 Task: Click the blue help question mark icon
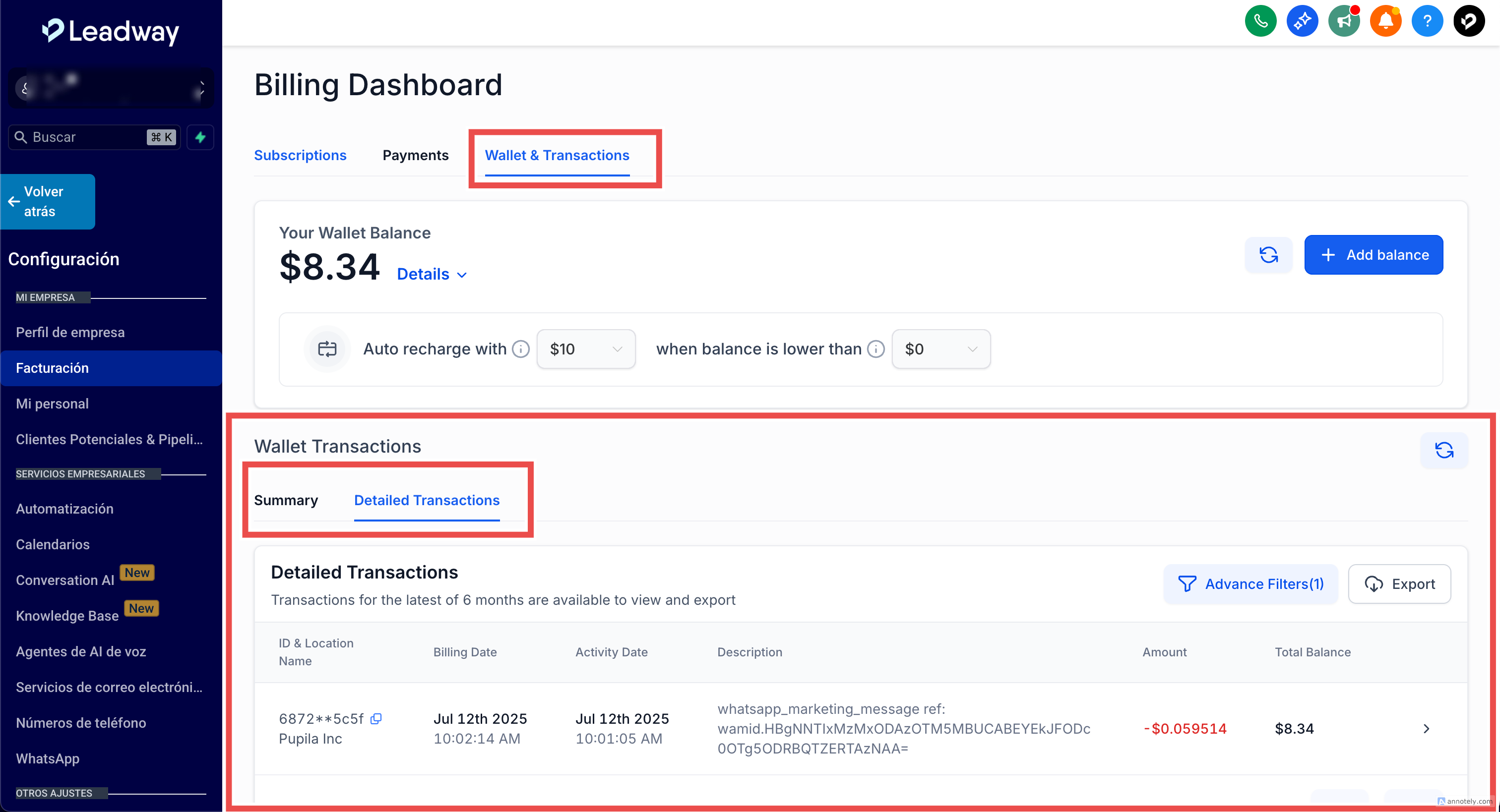(x=1427, y=21)
